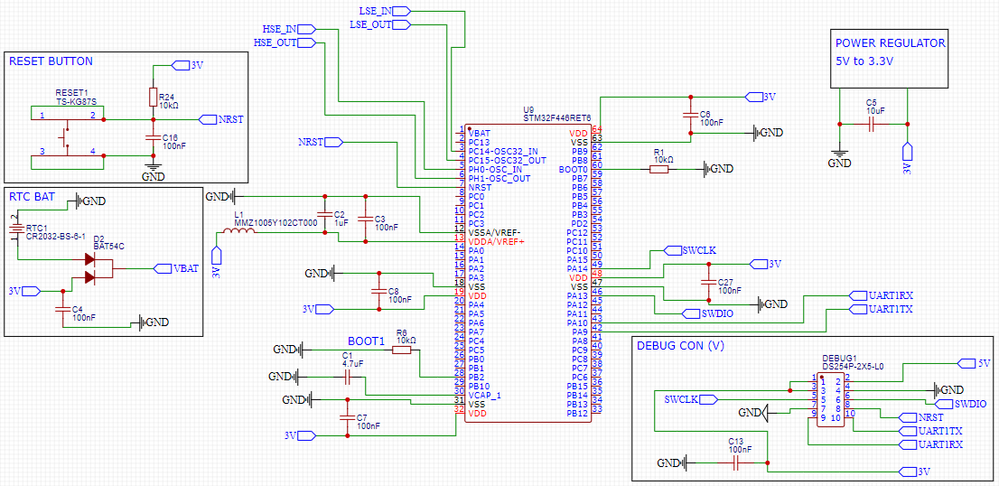Image resolution: width=999 pixels, height=486 pixels.
Task: Click the "PH0-OSC_IN" pin label
Action: [495, 169]
